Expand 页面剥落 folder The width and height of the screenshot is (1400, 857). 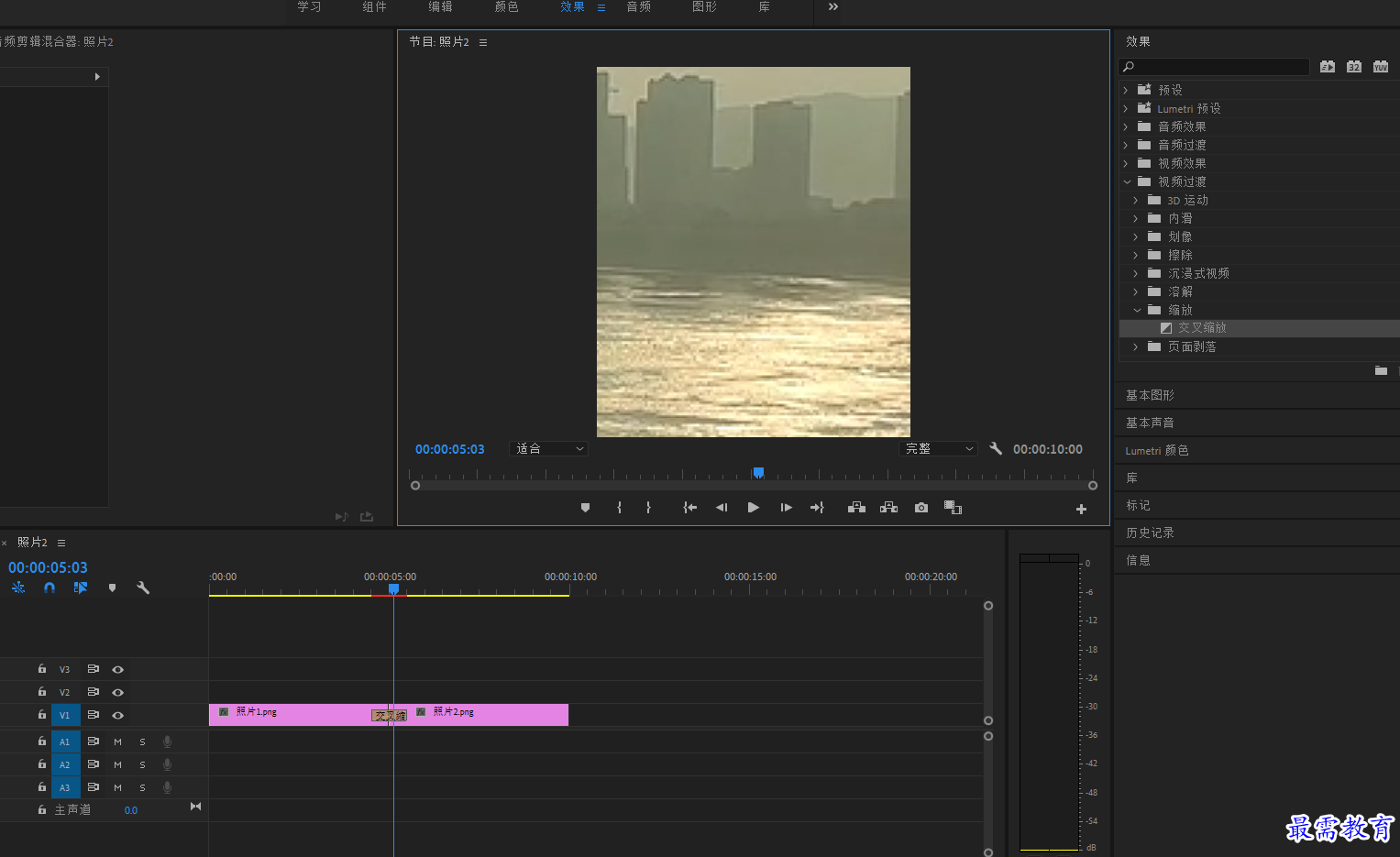tap(1136, 346)
